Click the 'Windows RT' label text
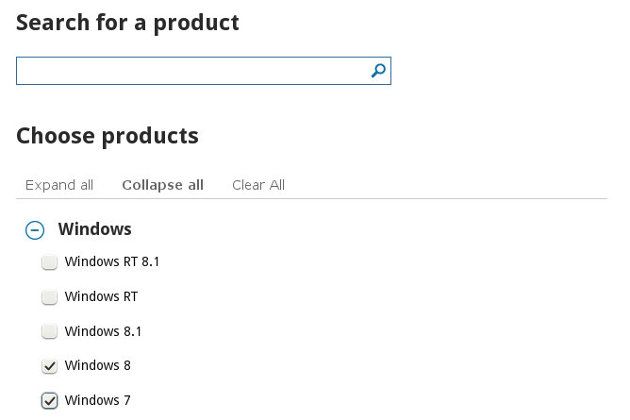This screenshot has width=630, height=420. (101, 297)
